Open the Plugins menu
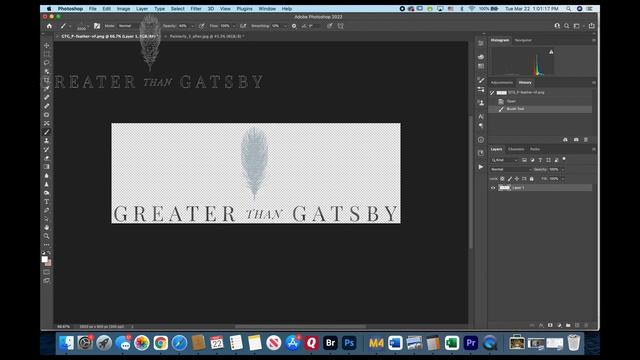 [244, 9]
